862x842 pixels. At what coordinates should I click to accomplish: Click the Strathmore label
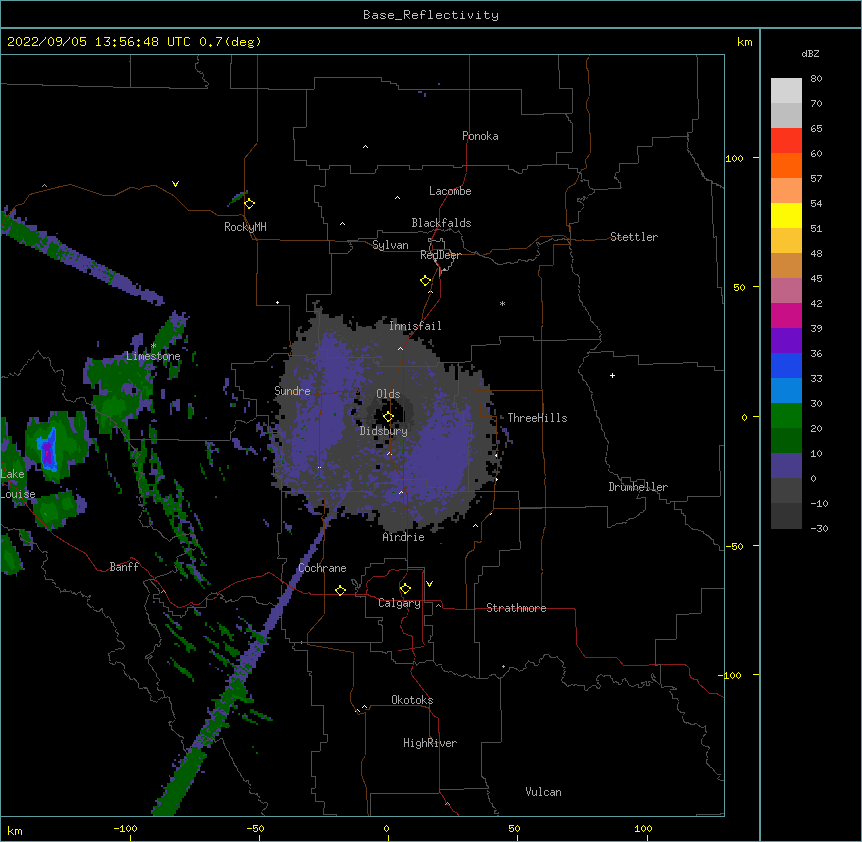click(516, 608)
